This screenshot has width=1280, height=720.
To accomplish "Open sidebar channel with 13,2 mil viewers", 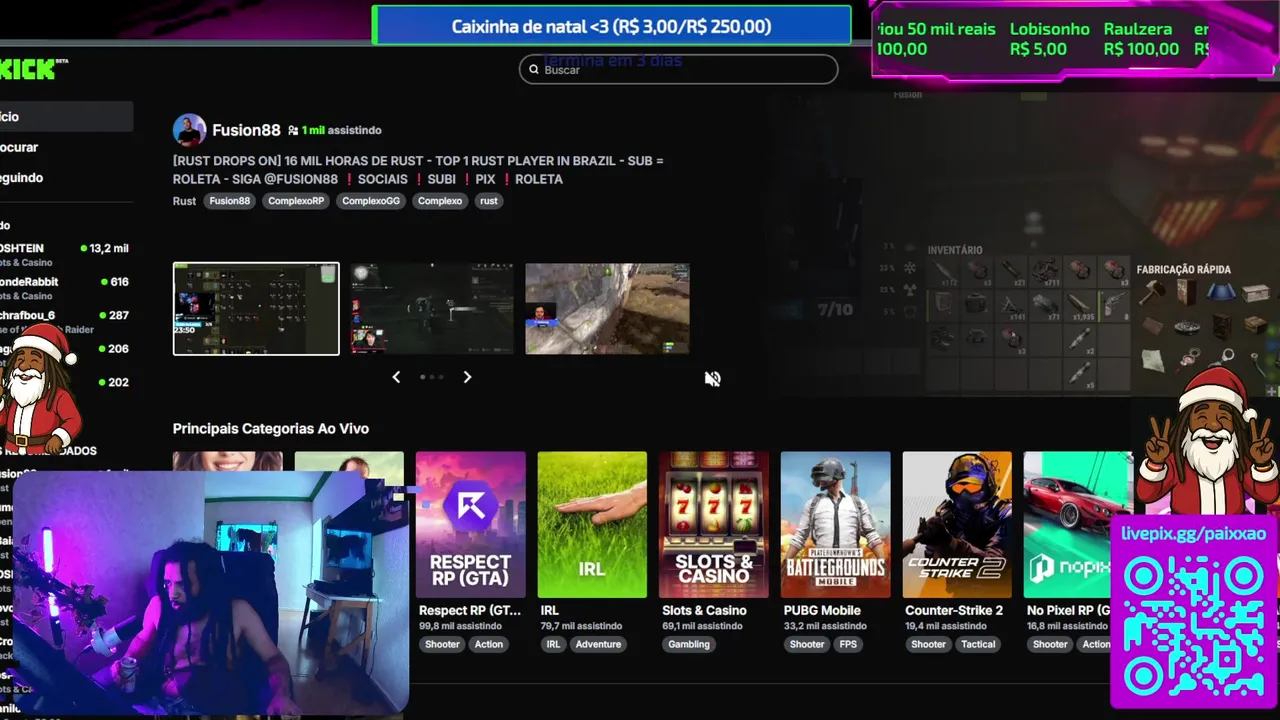I will coord(66,254).
